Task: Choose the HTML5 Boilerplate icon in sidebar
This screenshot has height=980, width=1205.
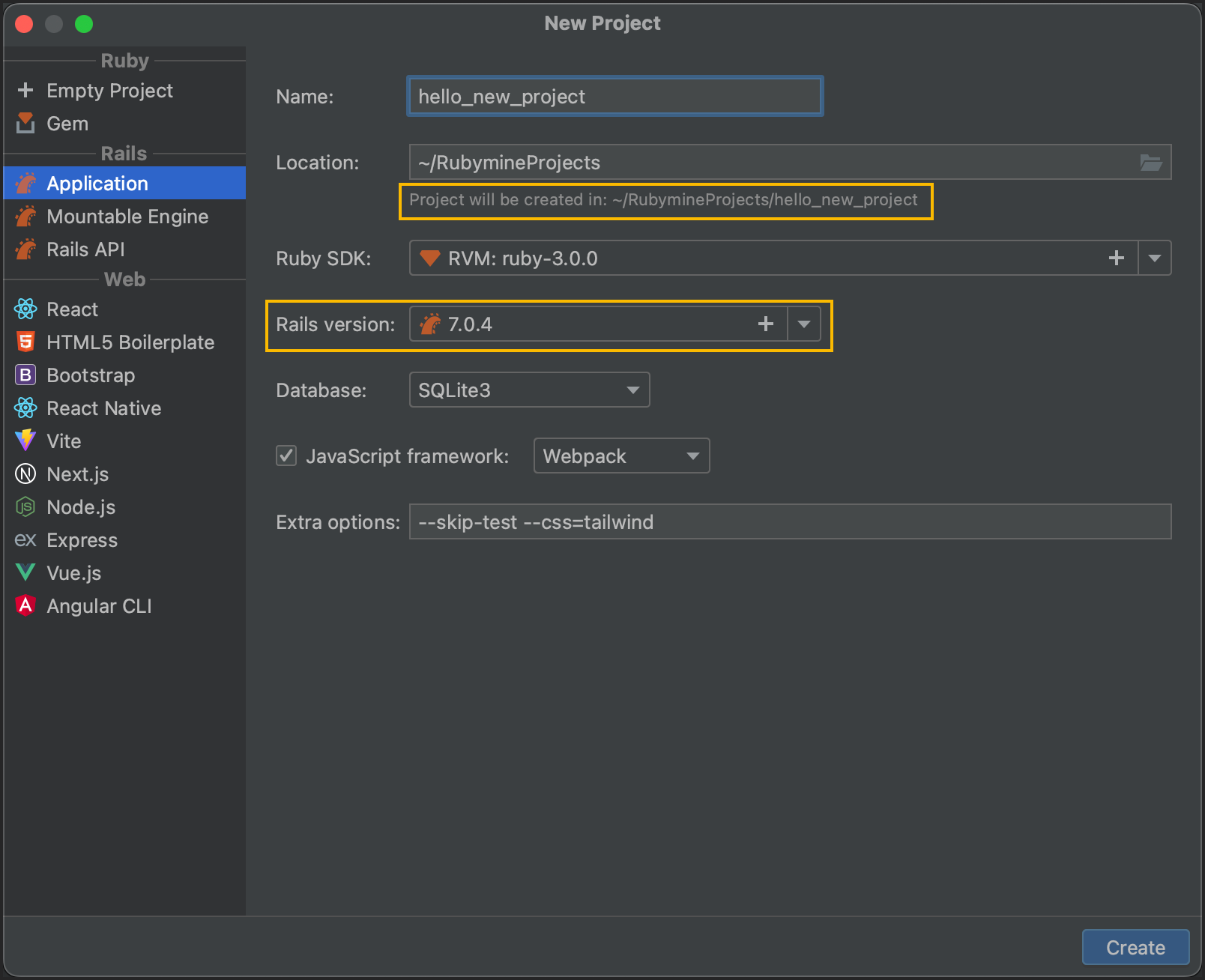Action: [x=25, y=342]
